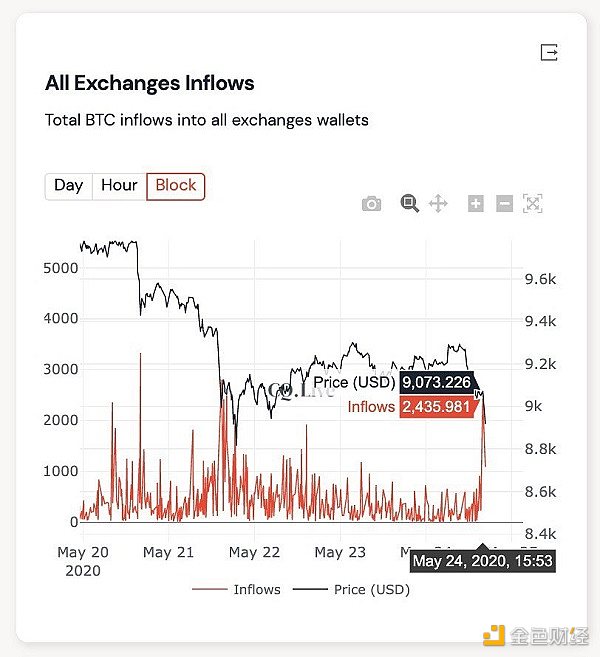Click the May 23 axis label
This screenshot has height=657, width=600.
point(340,552)
